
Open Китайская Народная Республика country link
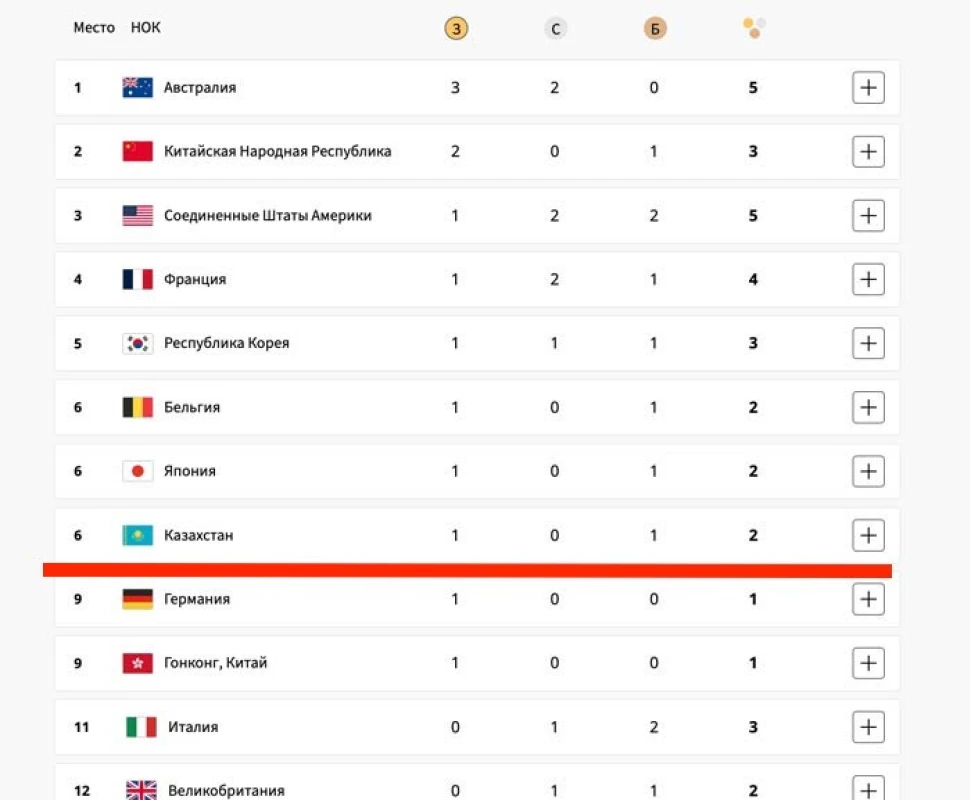pos(277,152)
